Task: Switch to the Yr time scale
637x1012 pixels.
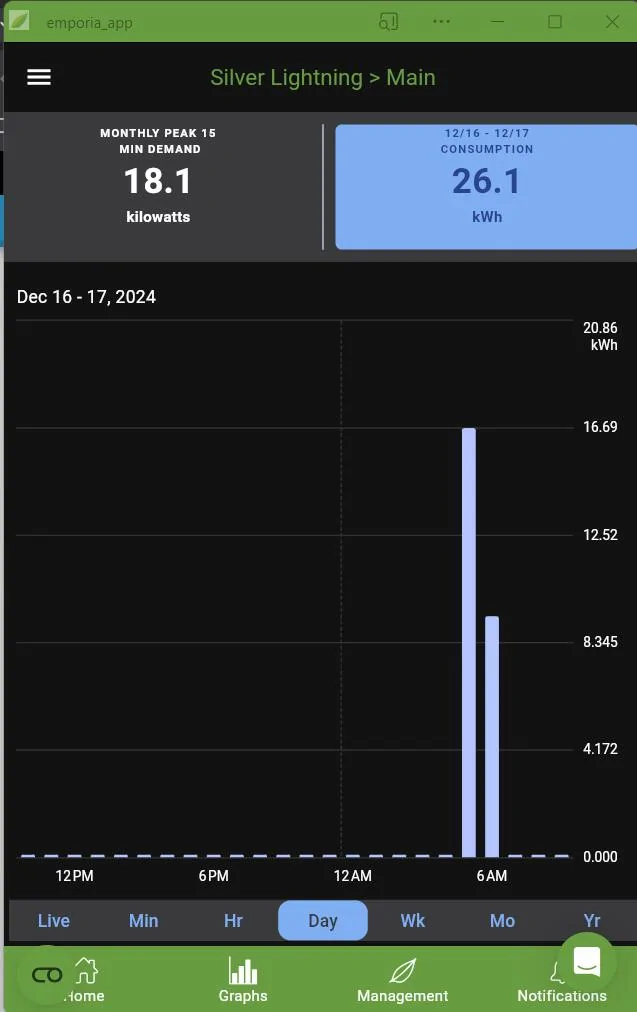Action: pos(592,921)
